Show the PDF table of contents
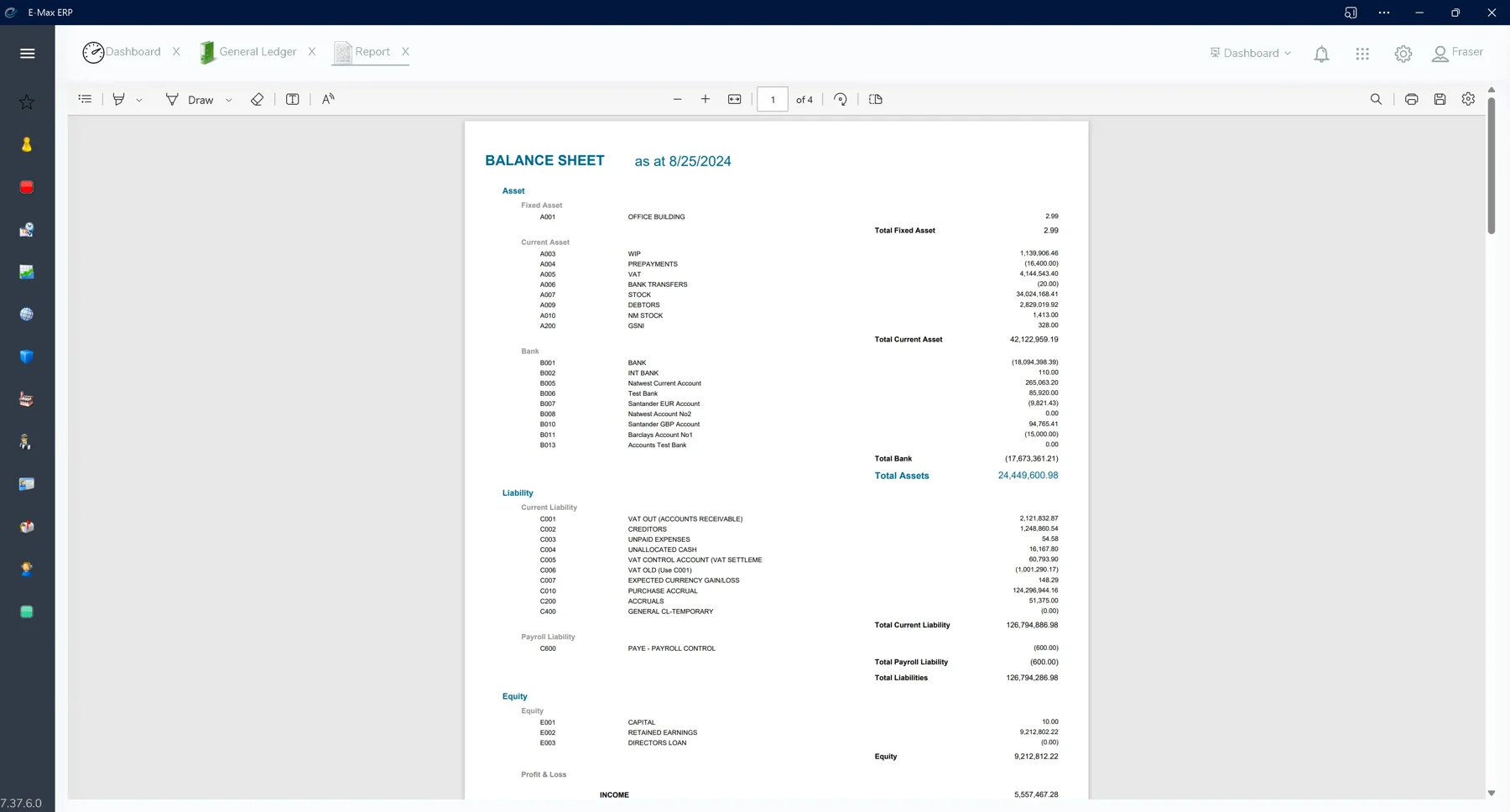The height and width of the screenshot is (812, 1510). [85, 99]
